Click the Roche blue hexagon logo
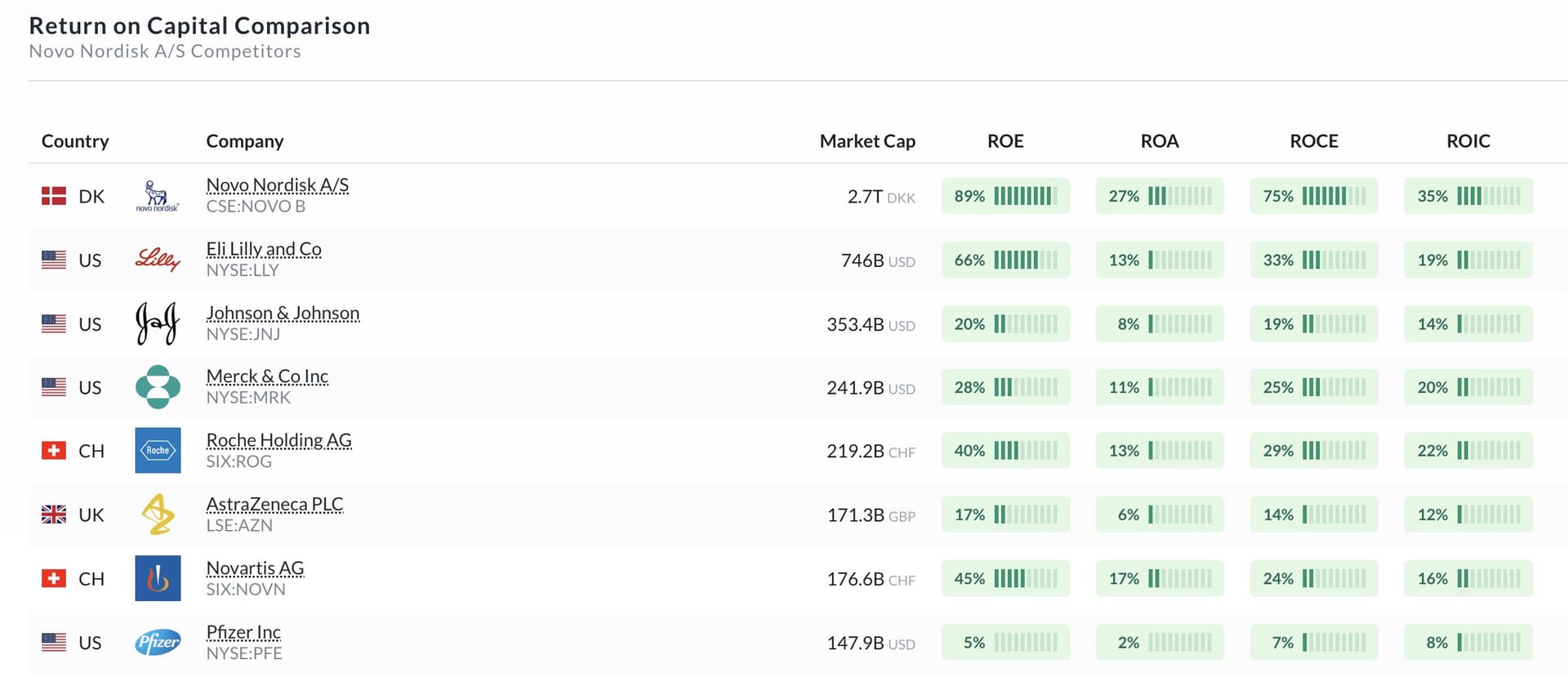 (x=158, y=451)
